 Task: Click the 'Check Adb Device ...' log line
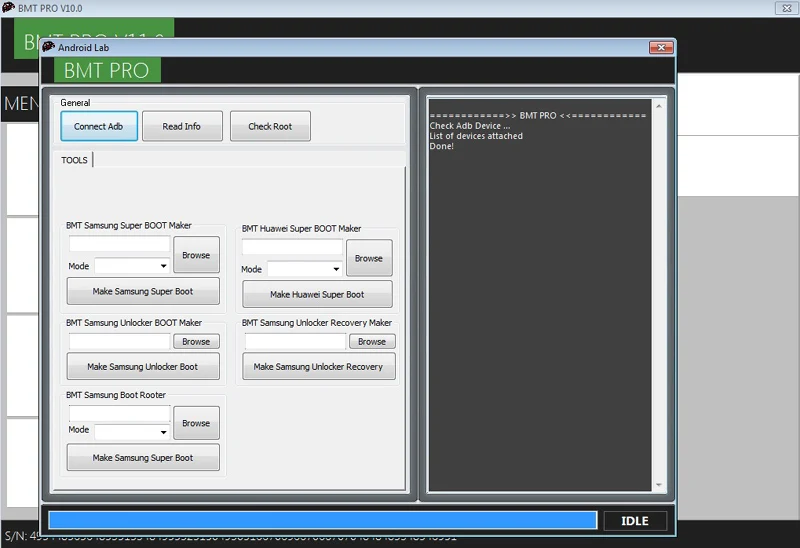point(469,126)
